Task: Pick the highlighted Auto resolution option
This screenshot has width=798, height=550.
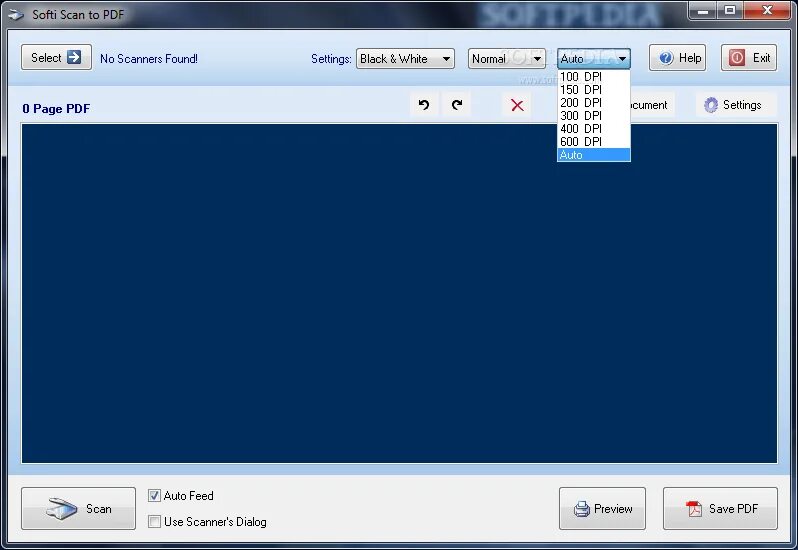Action: (x=593, y=155)
